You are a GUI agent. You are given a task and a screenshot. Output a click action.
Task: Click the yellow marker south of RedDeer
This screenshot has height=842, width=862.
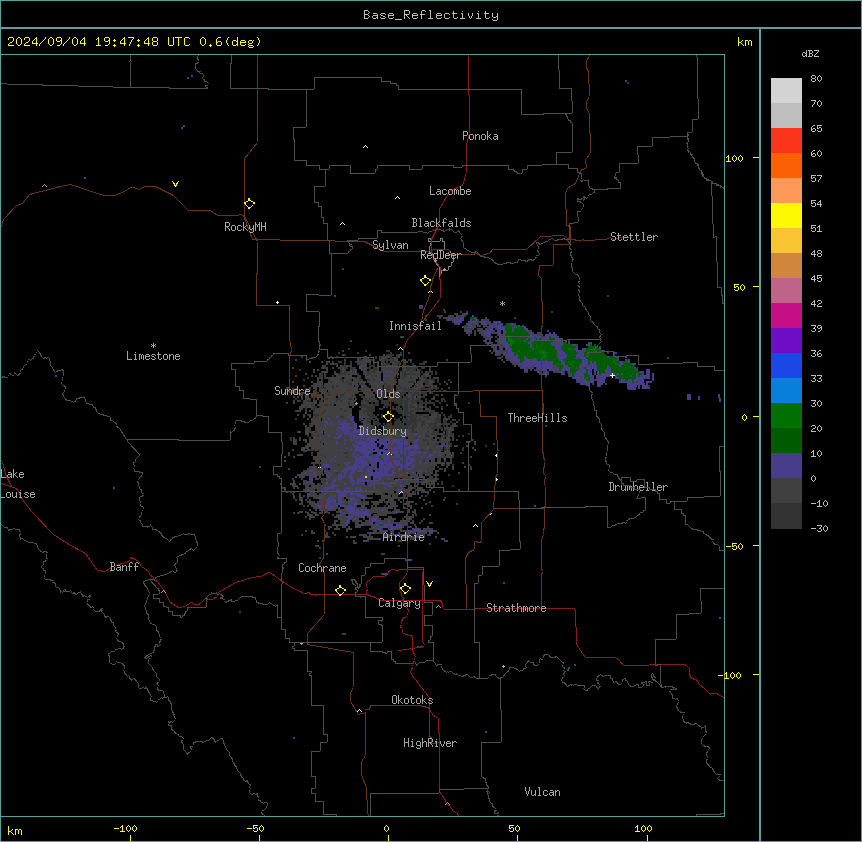click(x=425, y=281)
